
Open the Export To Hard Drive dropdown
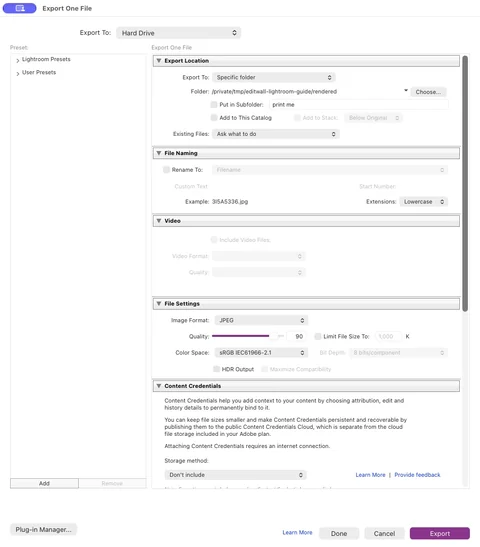tap(178, 33)
